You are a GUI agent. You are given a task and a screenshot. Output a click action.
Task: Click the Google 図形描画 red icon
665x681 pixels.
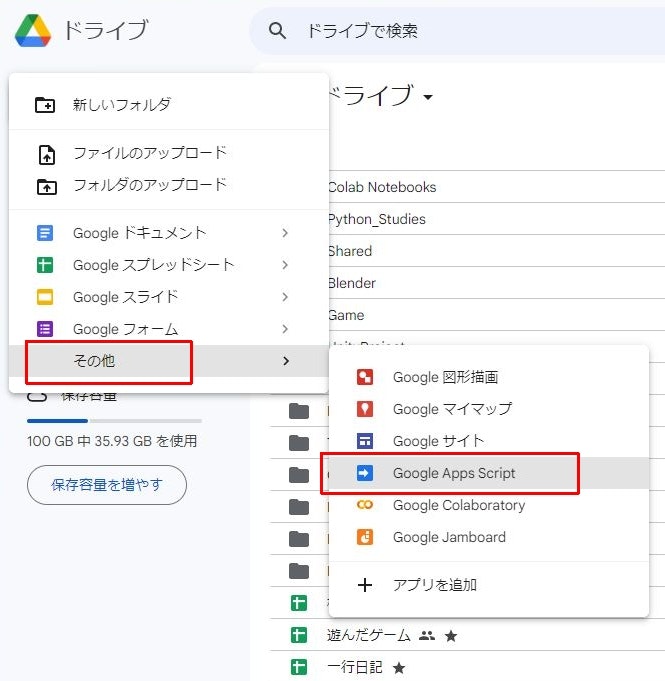point(365,377)
